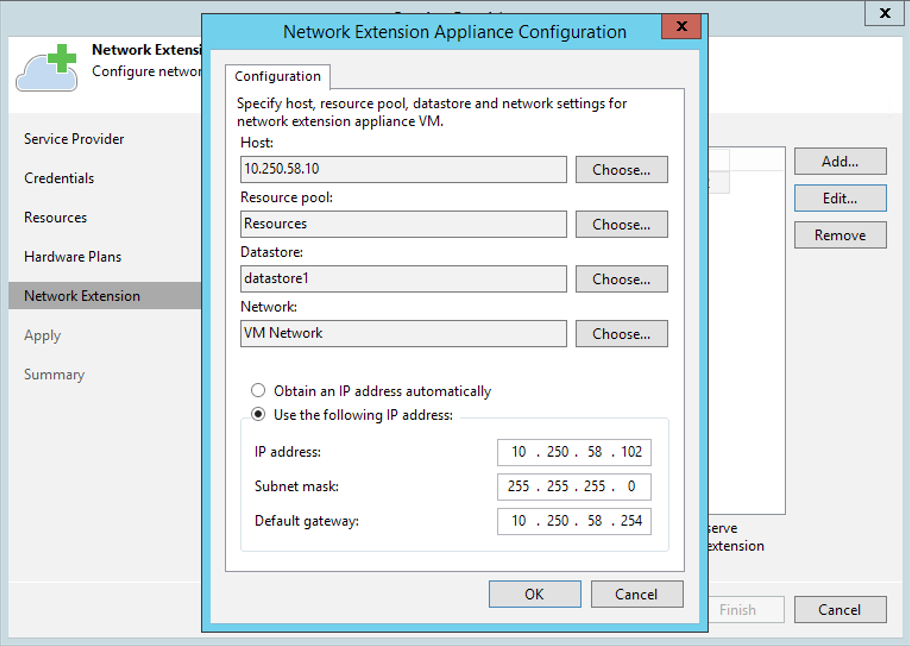Cancel the appliance configuration dialog
Screen dimensions: 910x646
pyautogui.click(x=637, y=594)
